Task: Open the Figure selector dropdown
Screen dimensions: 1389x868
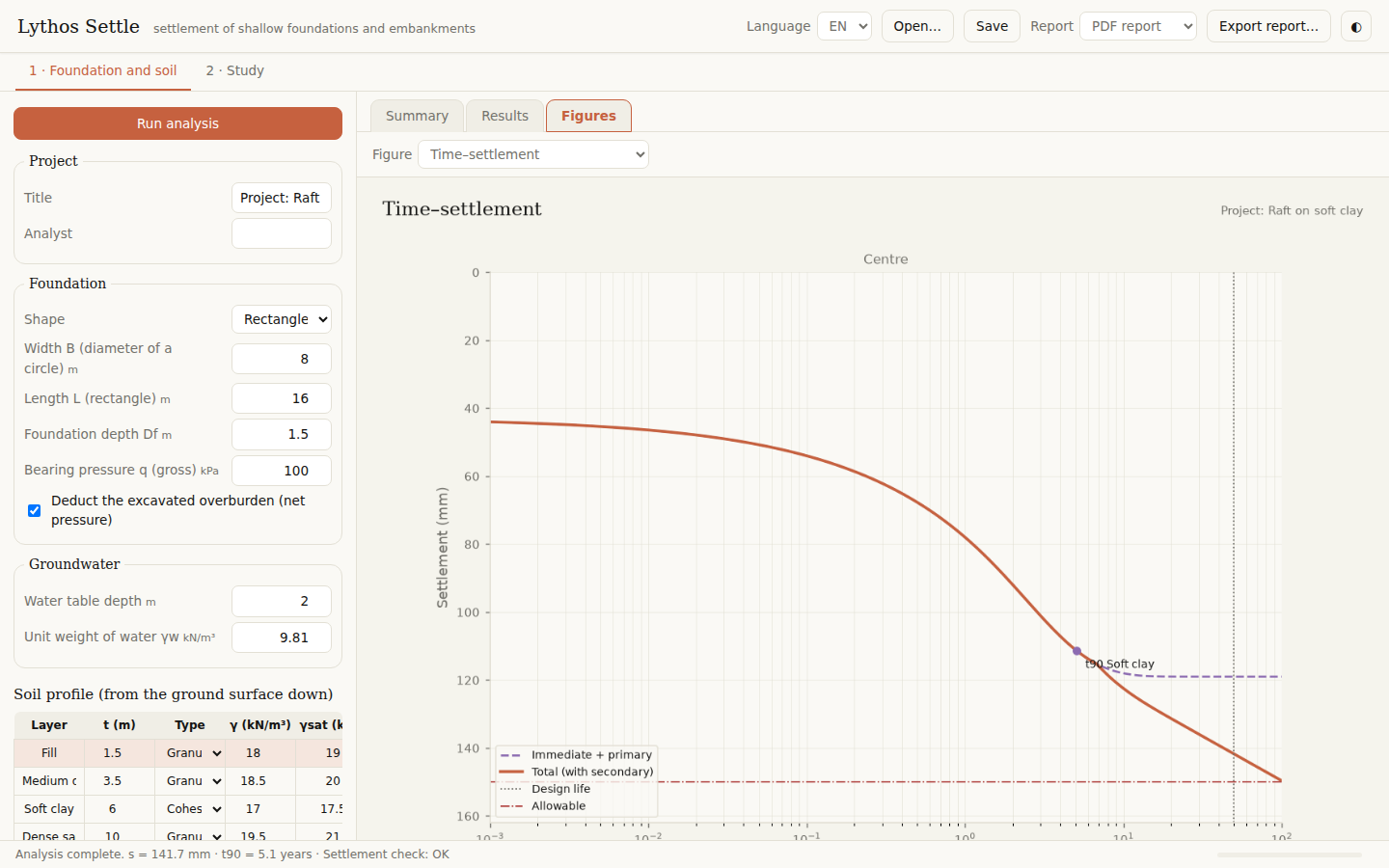Action: pyautogui.click(x=533, y=154)
